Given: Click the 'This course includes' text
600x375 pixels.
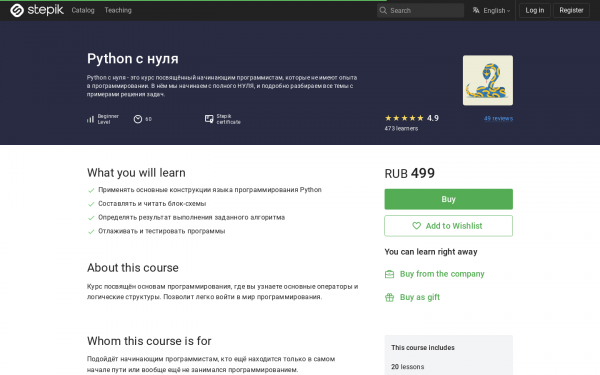Looking at the screenshot, I should pos(423,347).
